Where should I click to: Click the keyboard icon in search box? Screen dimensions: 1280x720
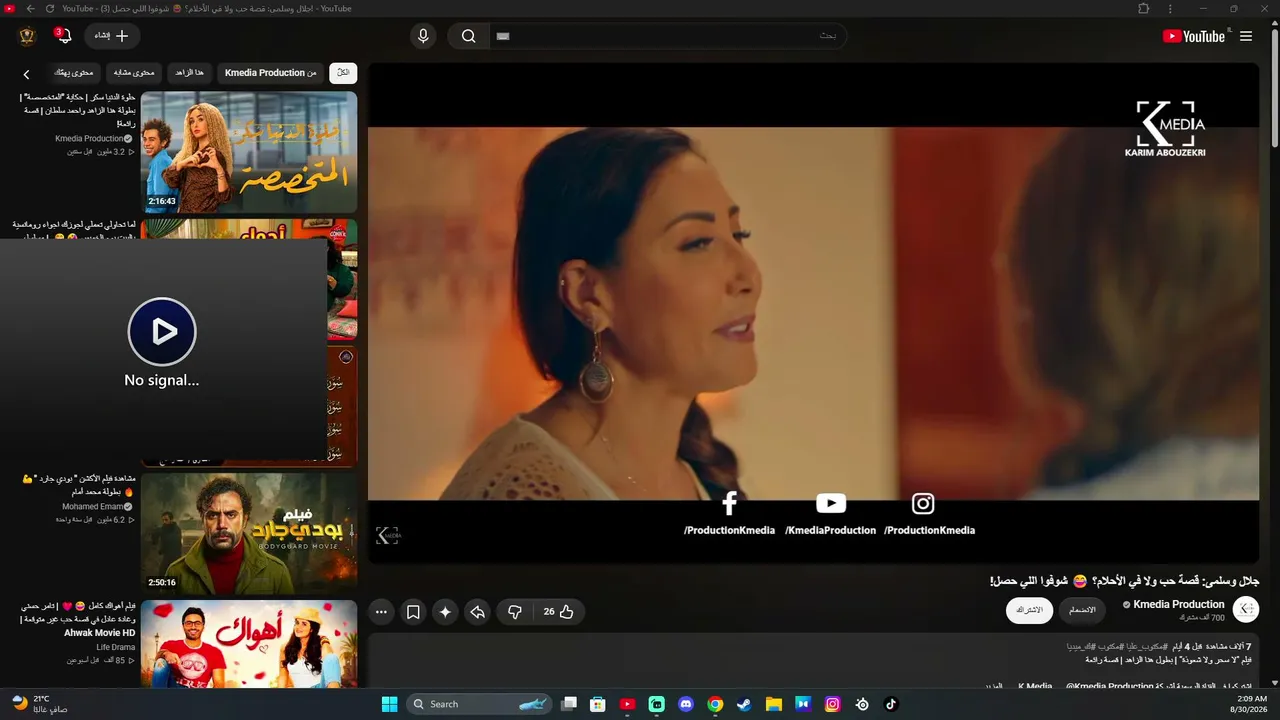[503, 36]
